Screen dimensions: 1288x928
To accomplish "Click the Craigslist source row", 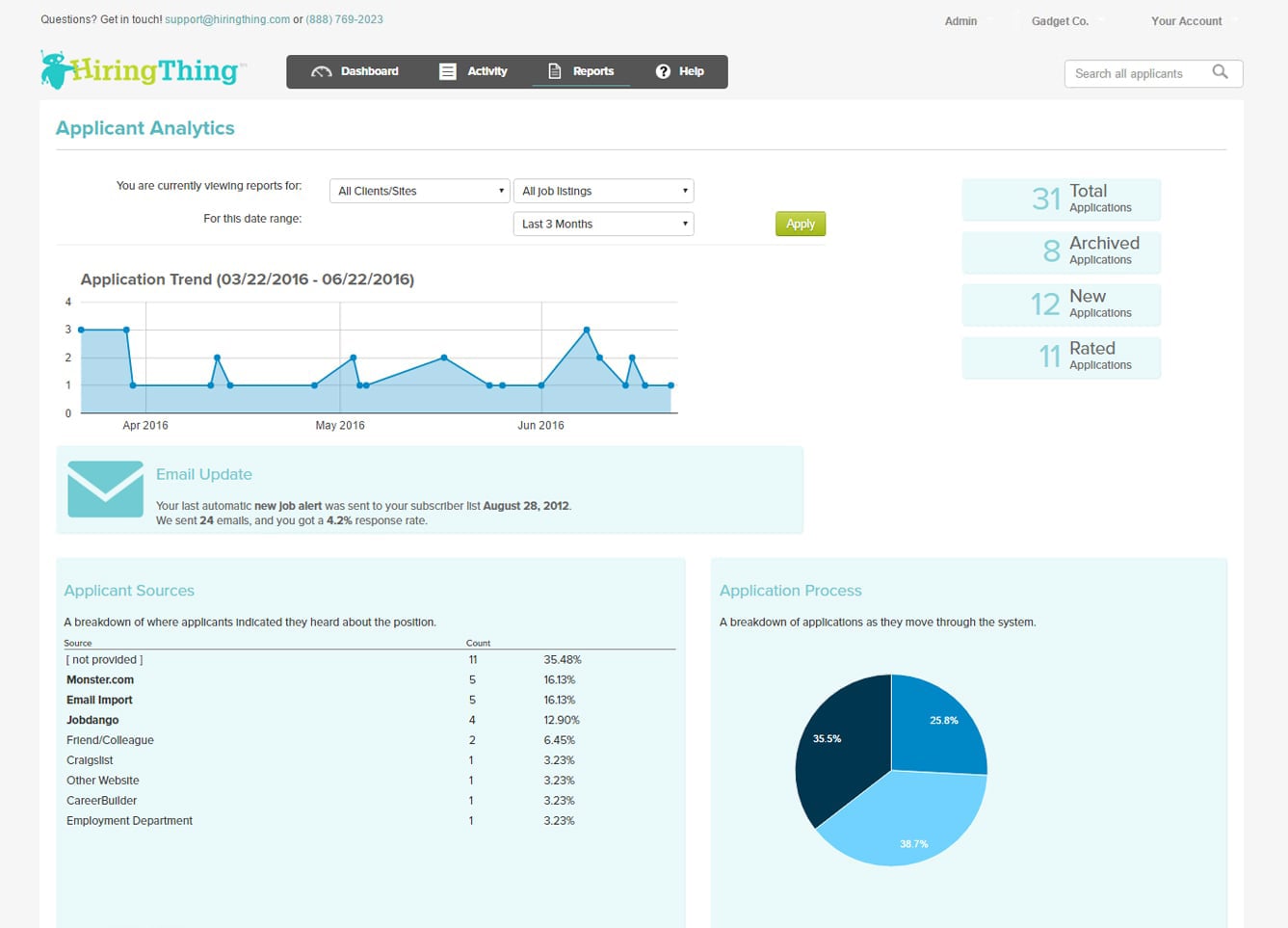I will (x=370, y=760).
